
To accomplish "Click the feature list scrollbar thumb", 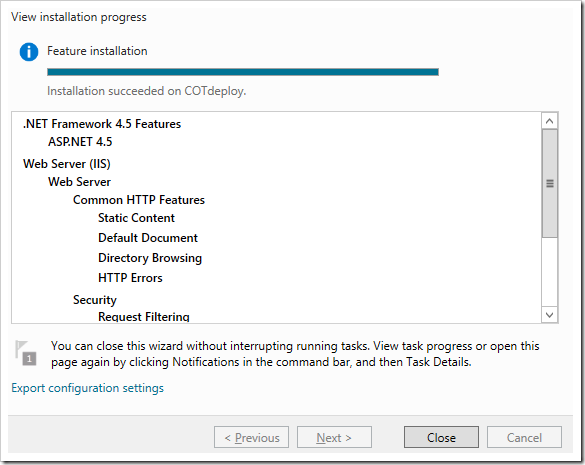I will click(x=550, y=183).
